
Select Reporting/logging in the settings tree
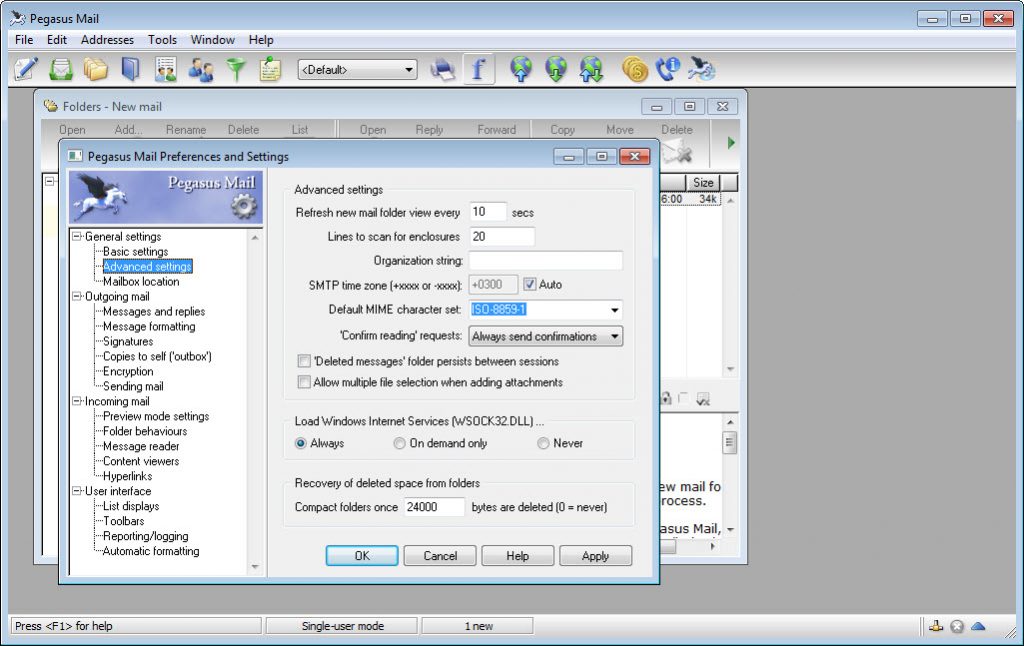(x=146, y=536)
